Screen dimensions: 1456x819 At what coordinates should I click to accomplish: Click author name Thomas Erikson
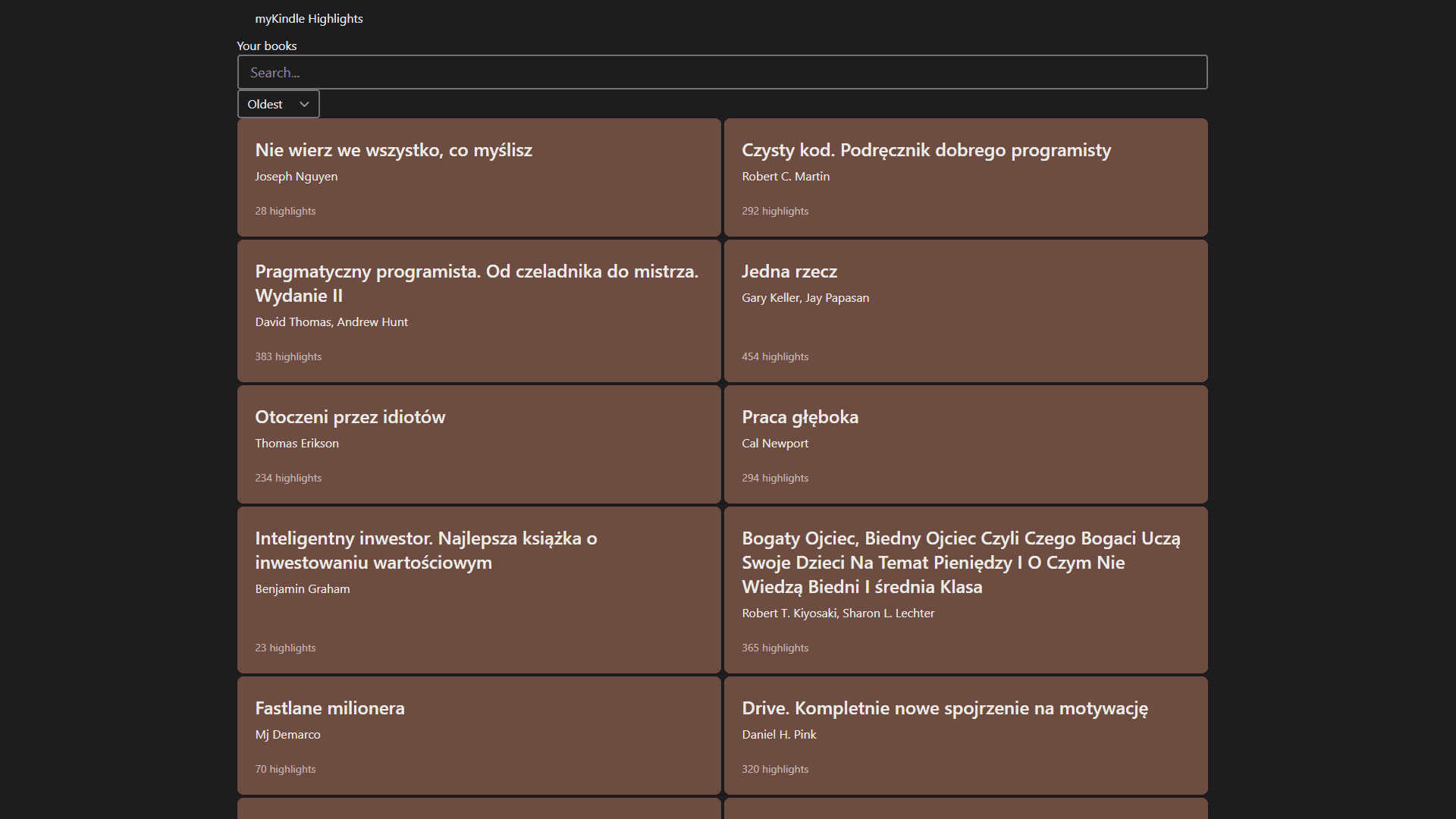click(297, 444)
